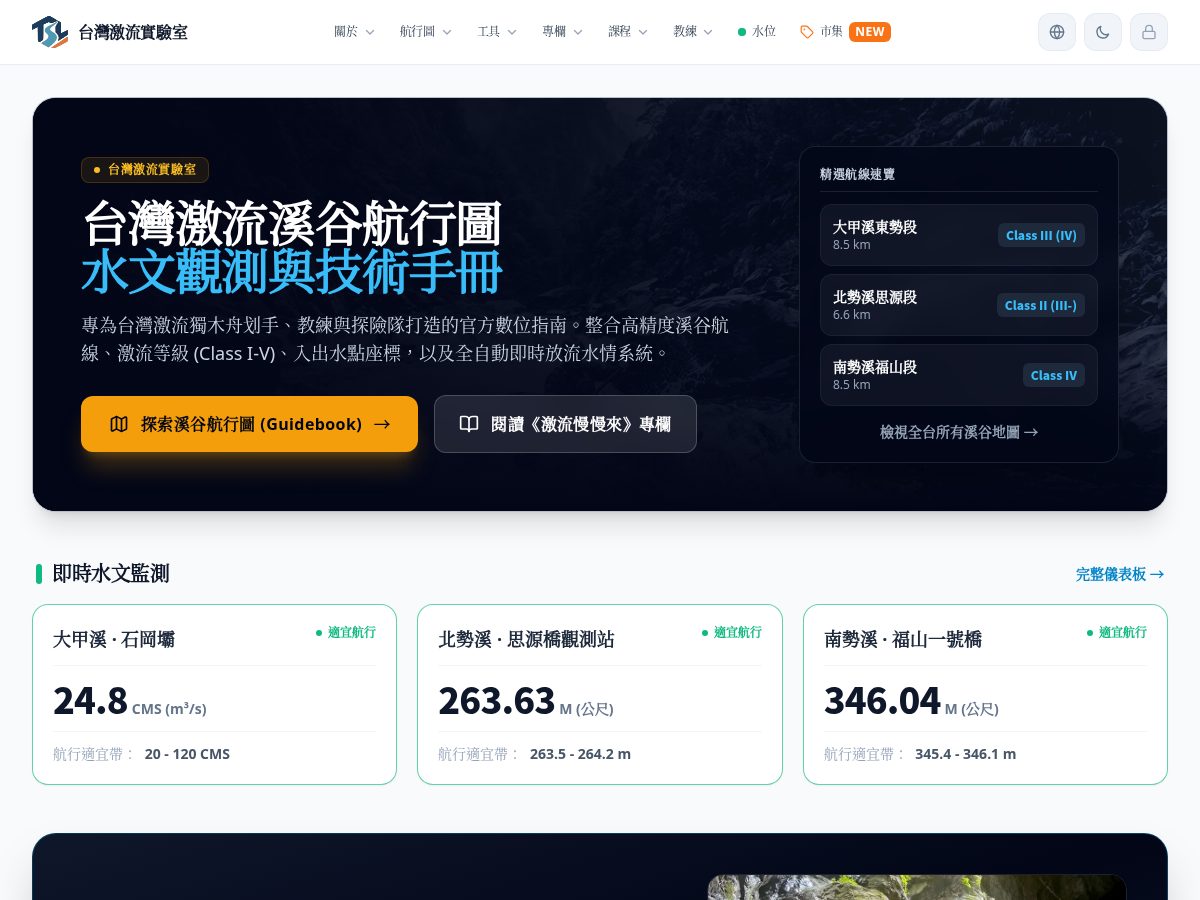This screenshot has width=1200, height=900.
Task: Click the 263.5 - 264.2 m range text
Action: point(580,754)
